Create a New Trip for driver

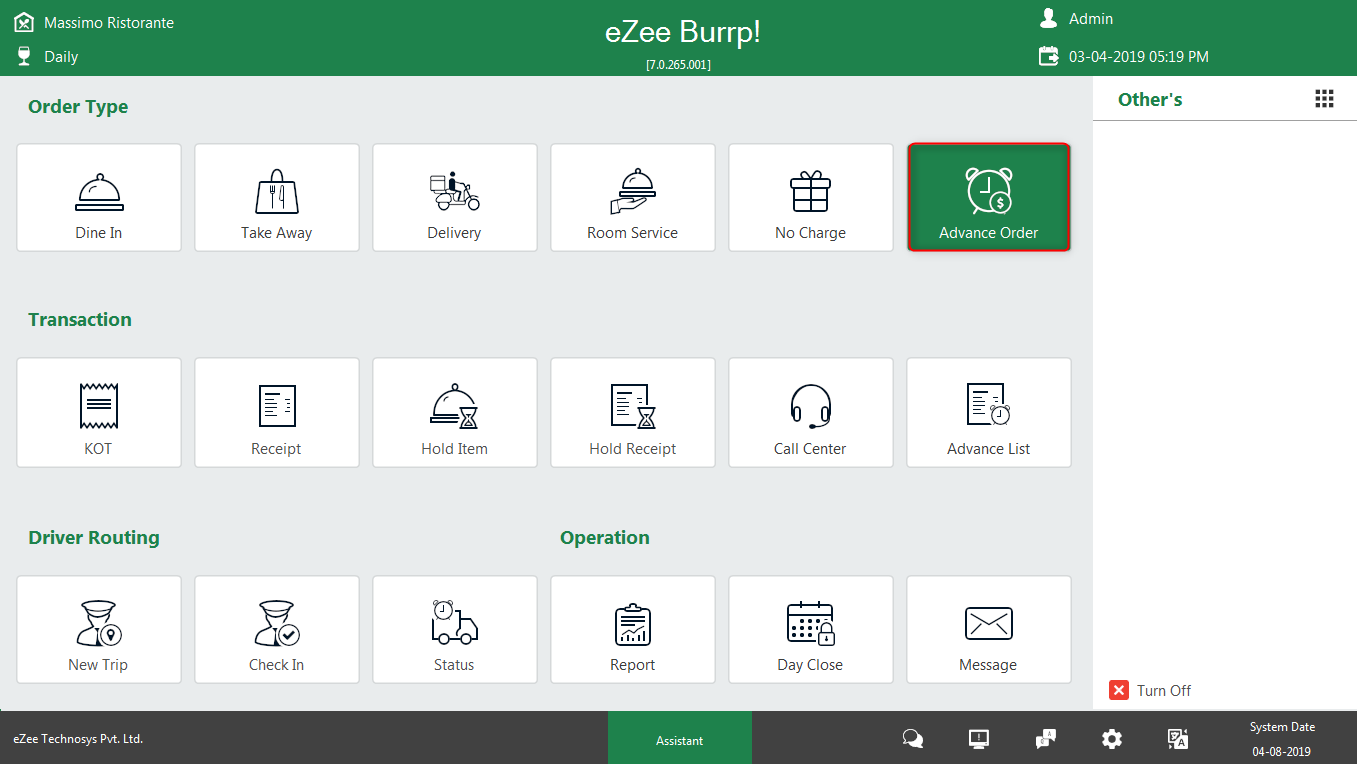[99, 629]
